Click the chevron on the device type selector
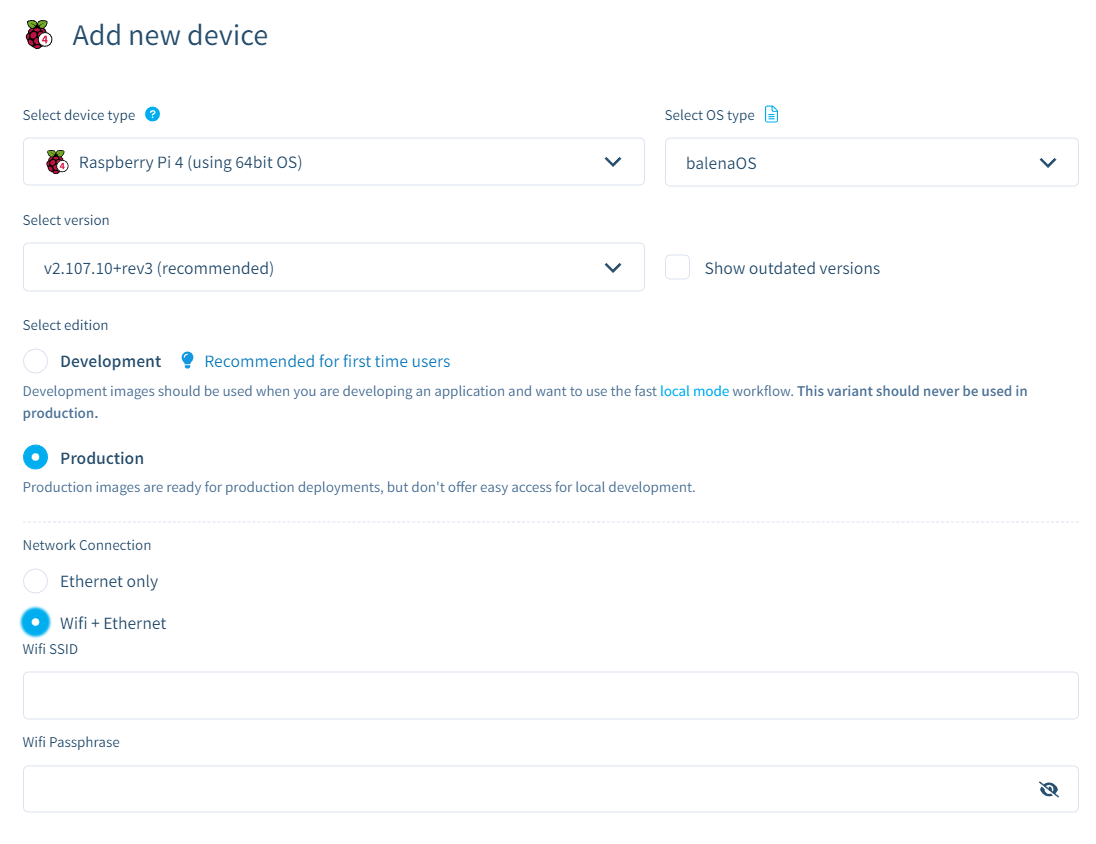The image size is (1096, 844). 613,161
